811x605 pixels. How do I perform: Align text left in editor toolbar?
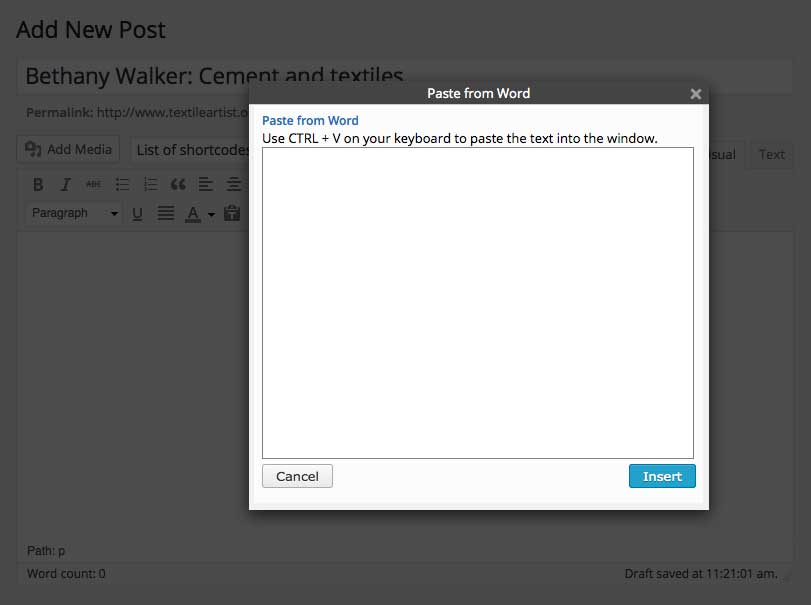206,185
